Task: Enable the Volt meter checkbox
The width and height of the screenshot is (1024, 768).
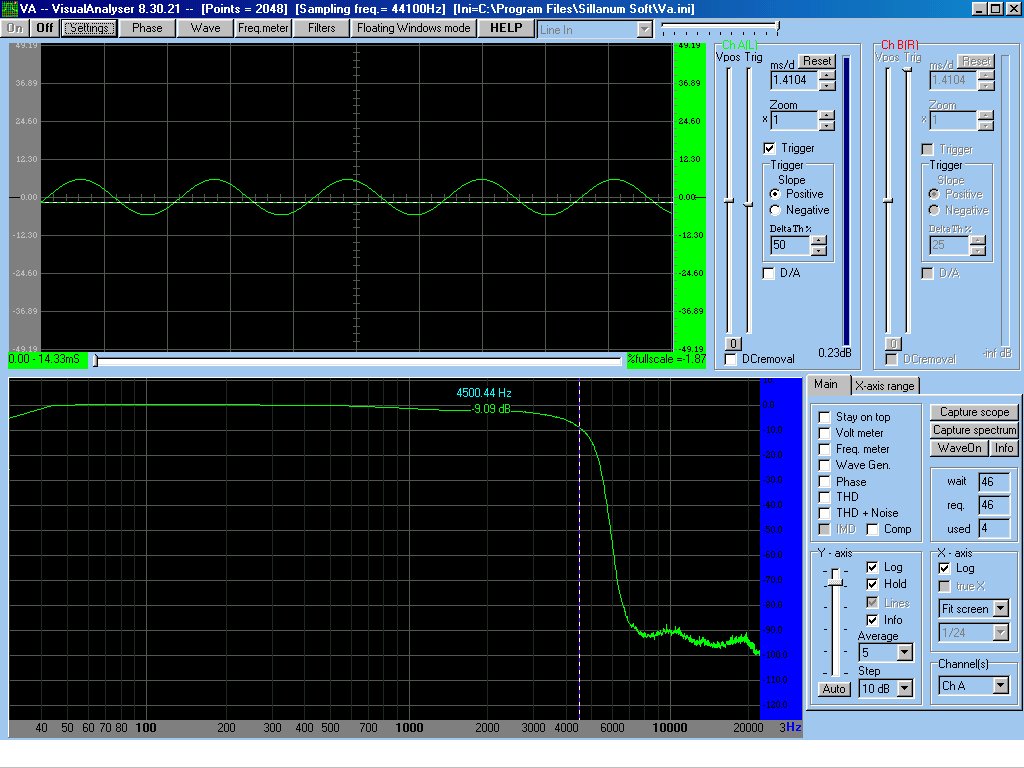Action: 824,433
